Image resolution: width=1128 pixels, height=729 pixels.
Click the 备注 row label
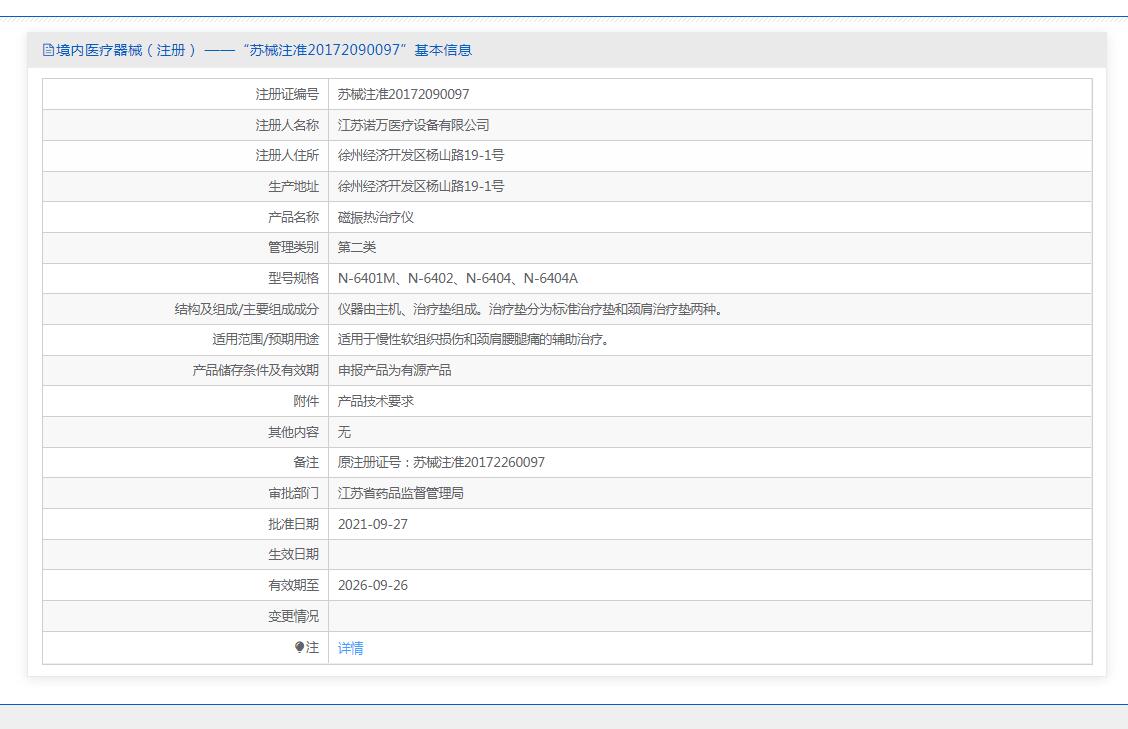click(306, 463)
